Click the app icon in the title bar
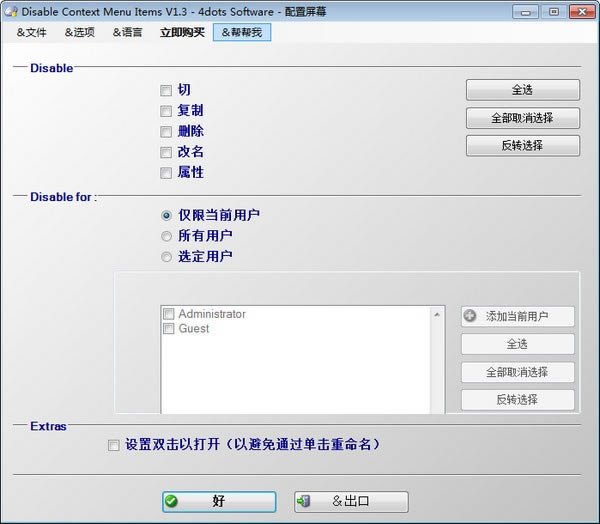Image resolution: width=600 pixels, height=524 pixels. 11,11
